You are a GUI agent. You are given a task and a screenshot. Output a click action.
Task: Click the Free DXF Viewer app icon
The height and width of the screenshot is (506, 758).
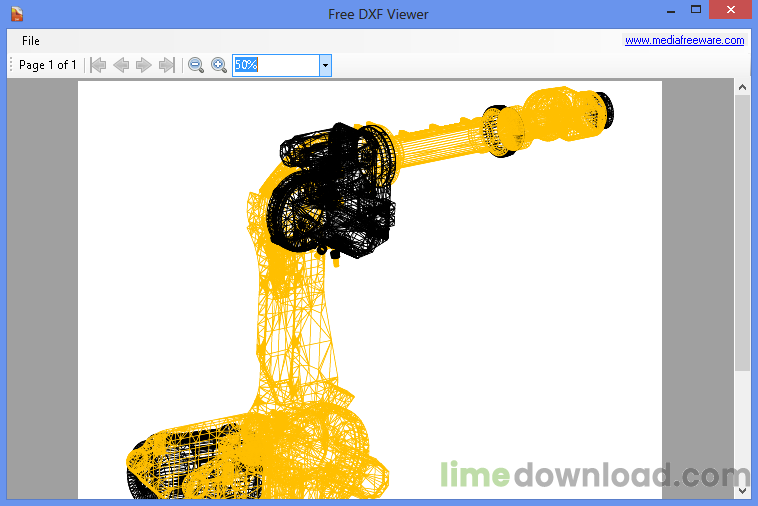[x=17, y=14]
